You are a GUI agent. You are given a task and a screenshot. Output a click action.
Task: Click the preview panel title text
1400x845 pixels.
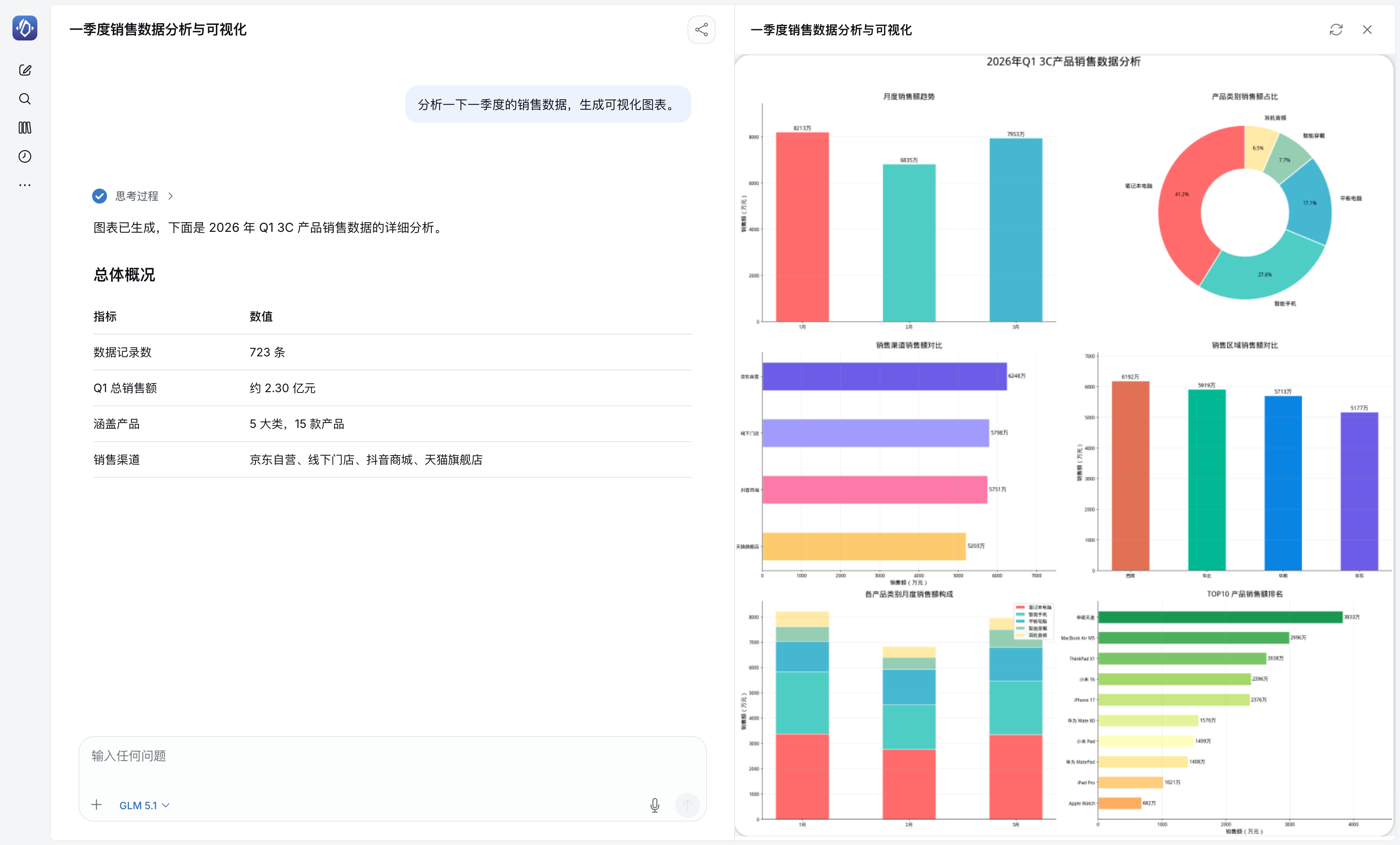point(831,30)
